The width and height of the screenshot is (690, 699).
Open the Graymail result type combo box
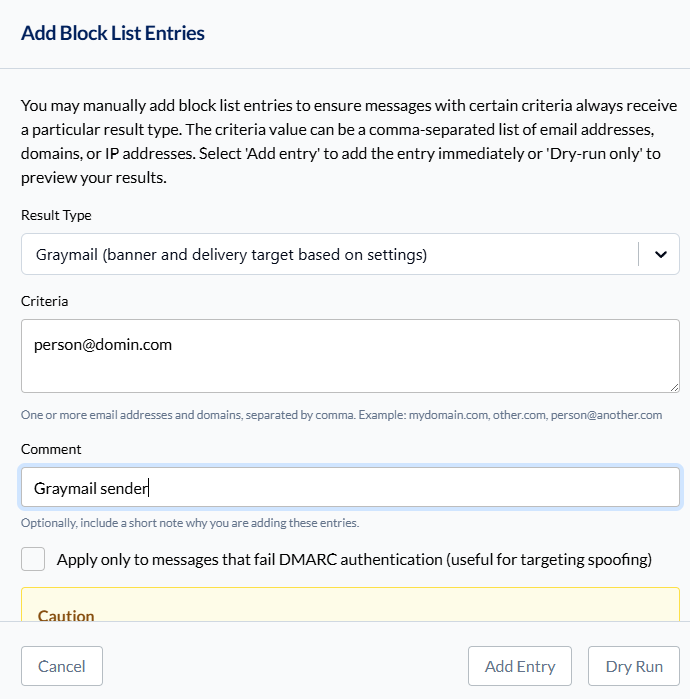350,254
